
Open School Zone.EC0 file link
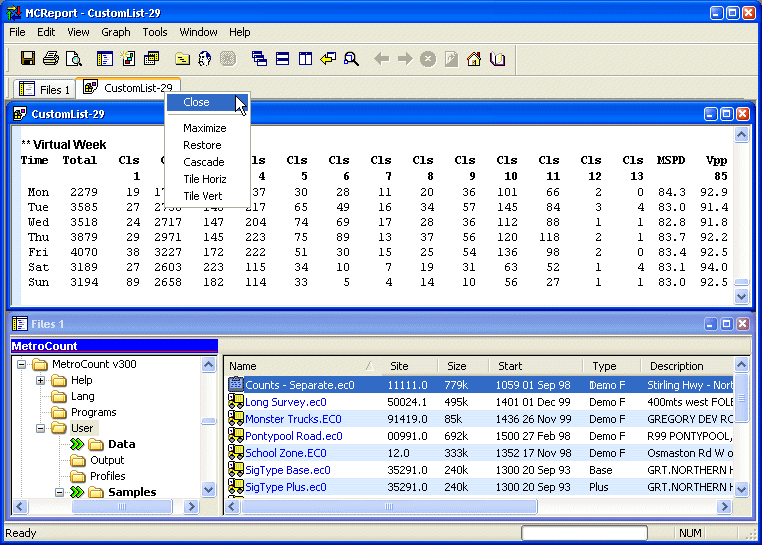click(286, 453)
